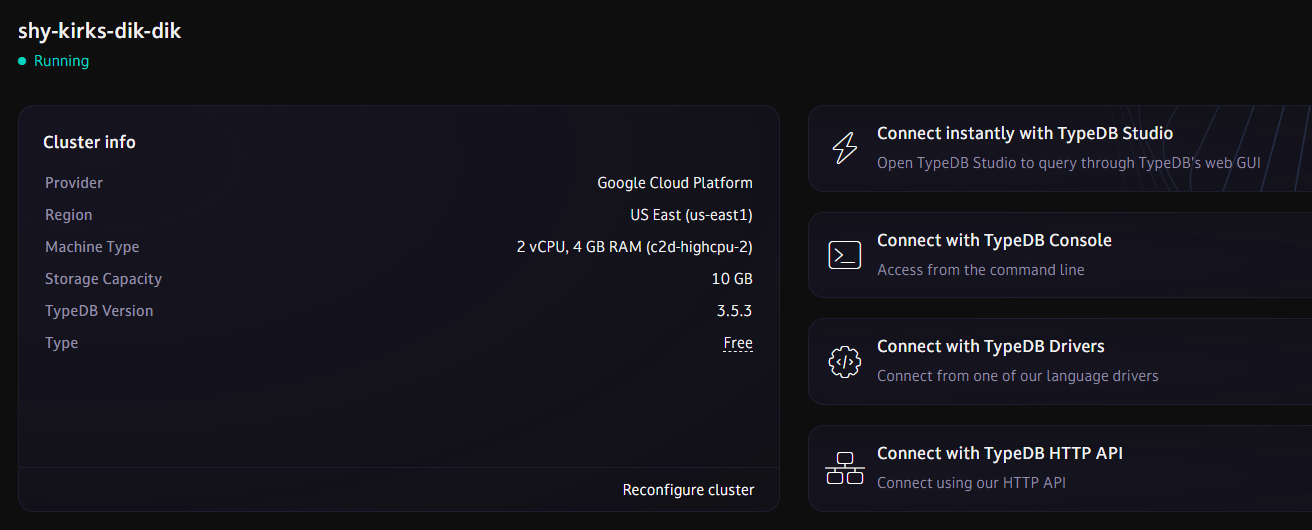1312x530 pixels.
Task: Click the code gear Drivers icon
Action: [845, 361]
